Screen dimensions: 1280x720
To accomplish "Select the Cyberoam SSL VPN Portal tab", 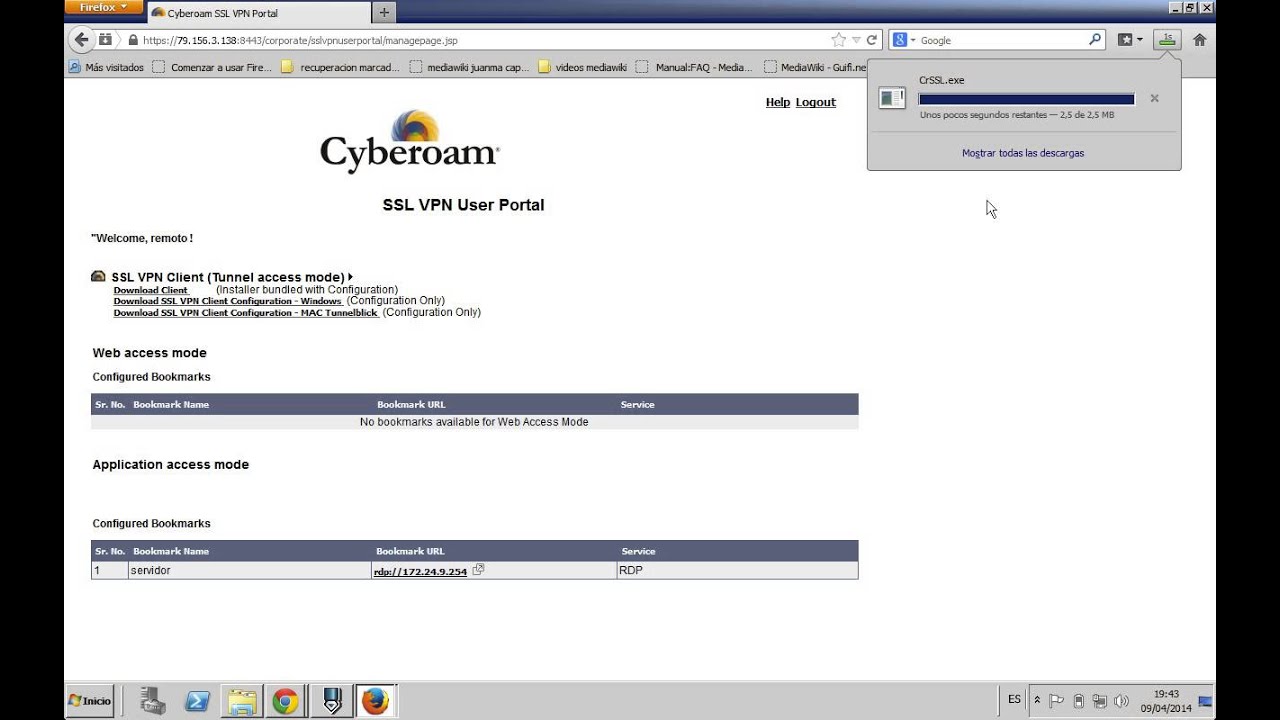I will [x=257, y=13].
